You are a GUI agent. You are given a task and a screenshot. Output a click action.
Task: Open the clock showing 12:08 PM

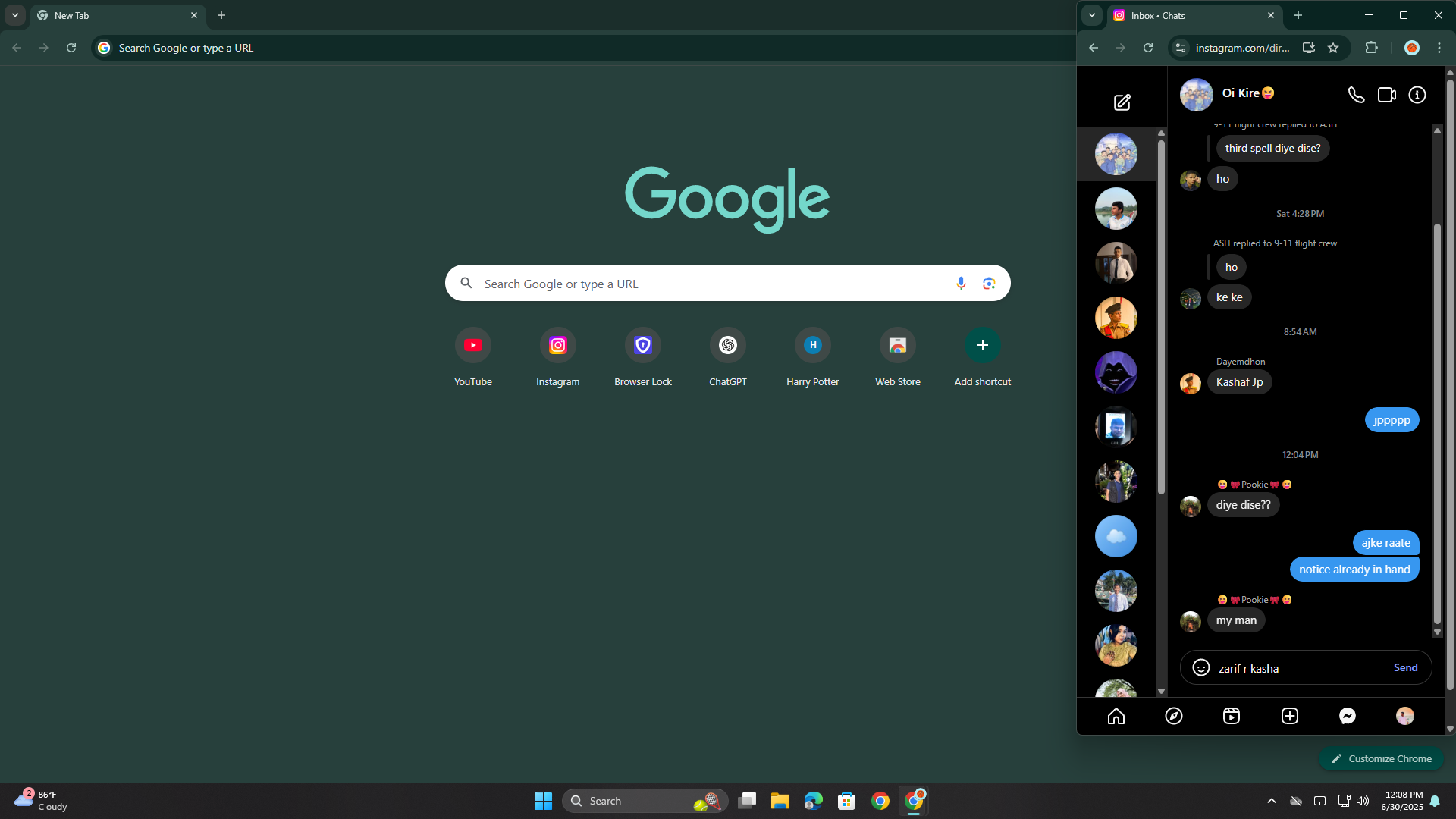[x=1402, y=801]
